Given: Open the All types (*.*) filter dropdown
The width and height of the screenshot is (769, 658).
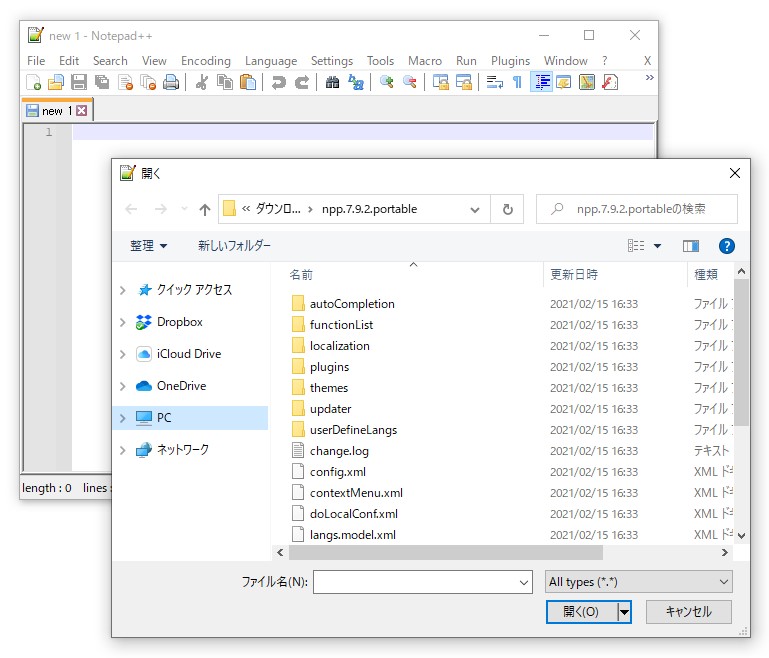Looking at the screenshot, I should tap(639, 582).
